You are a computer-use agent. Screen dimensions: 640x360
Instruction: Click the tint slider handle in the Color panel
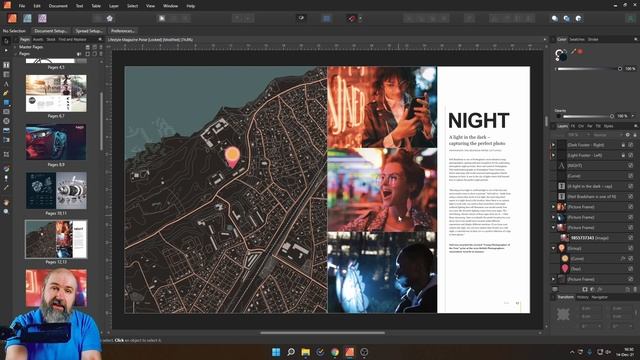tap(620, 69)
